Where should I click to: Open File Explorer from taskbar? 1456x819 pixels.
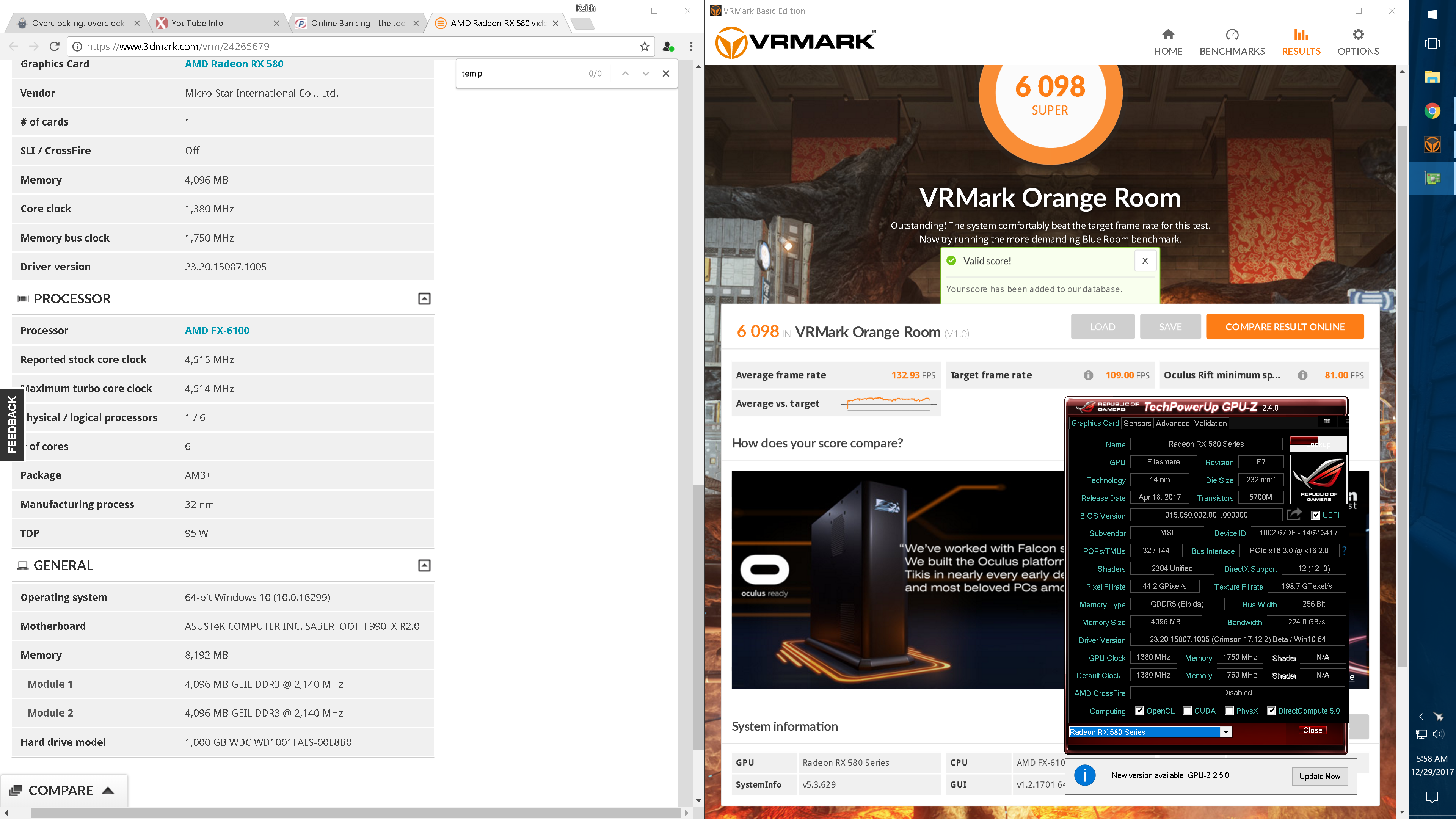pos(1432,77)
